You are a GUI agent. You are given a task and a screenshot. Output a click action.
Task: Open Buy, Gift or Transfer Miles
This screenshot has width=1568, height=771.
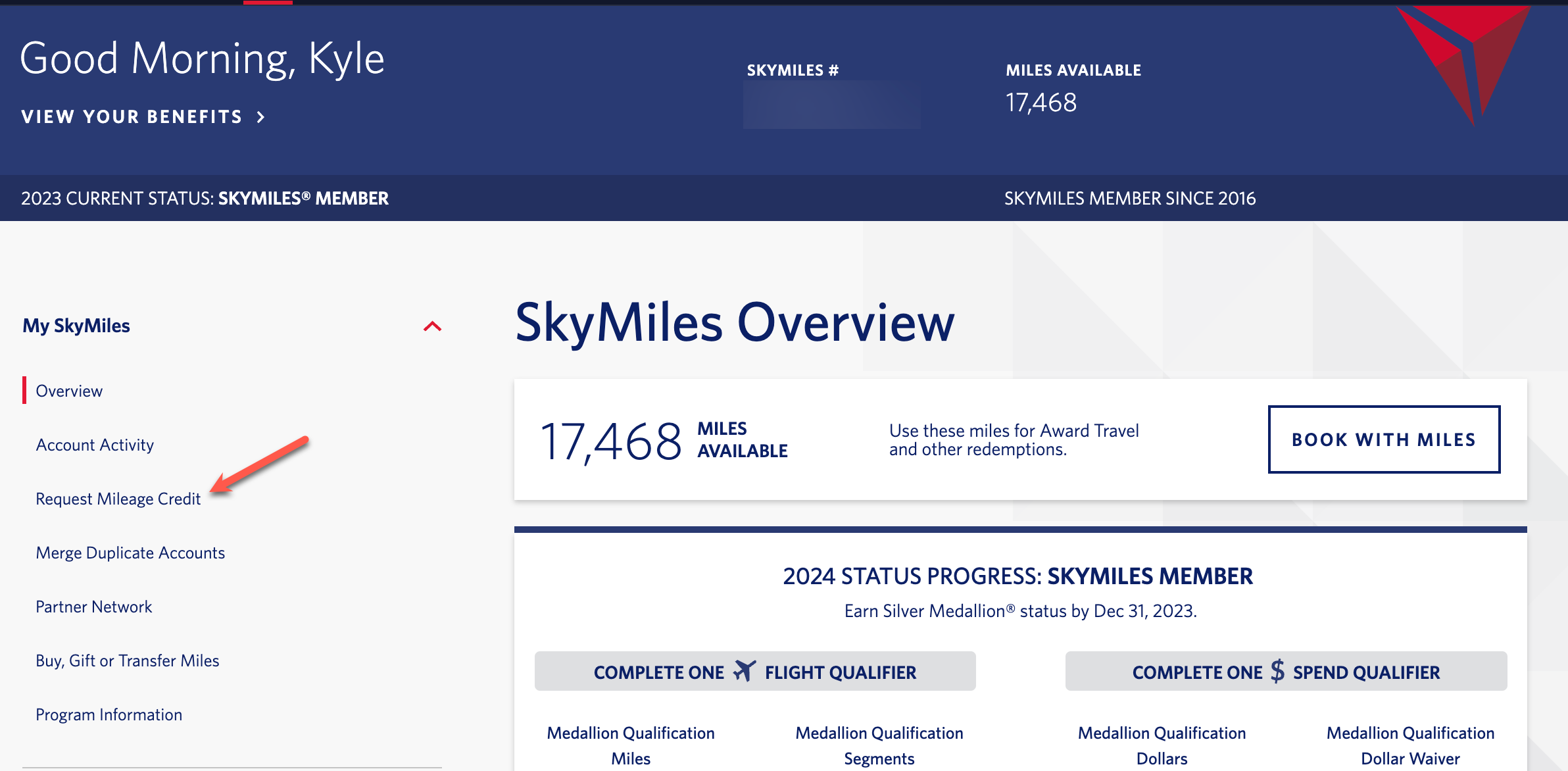[x=128, y=660]
